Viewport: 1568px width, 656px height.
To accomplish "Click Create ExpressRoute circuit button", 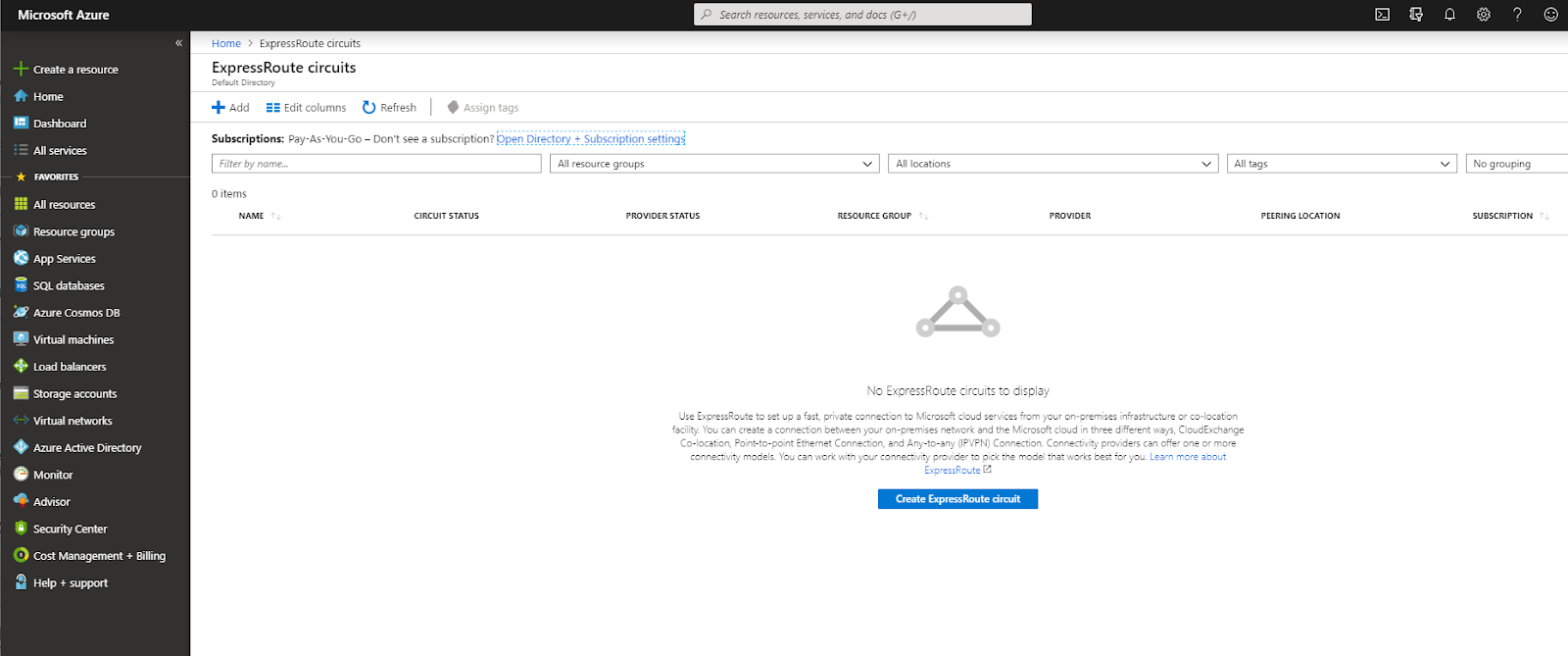I will [957, 499].
